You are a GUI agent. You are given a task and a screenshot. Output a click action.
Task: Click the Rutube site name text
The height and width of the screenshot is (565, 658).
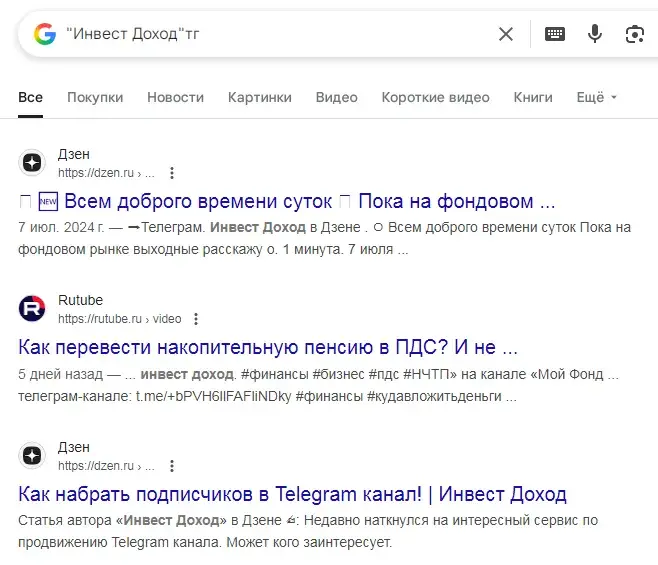pos(80,300)
